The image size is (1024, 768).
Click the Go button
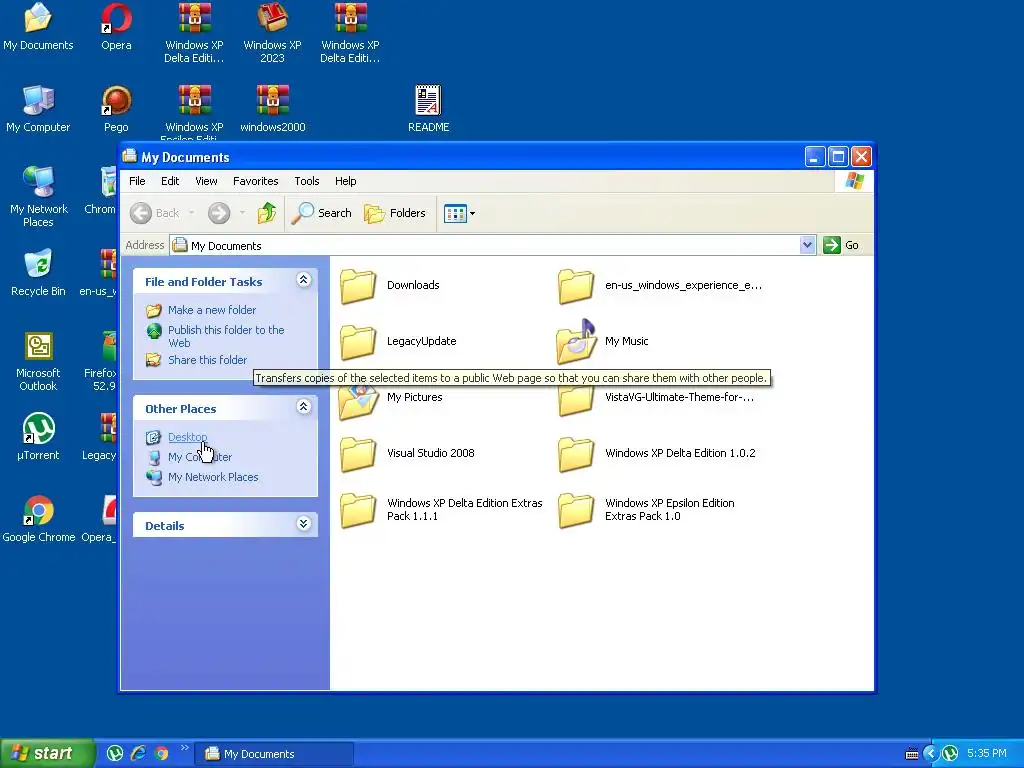point(841,245)
